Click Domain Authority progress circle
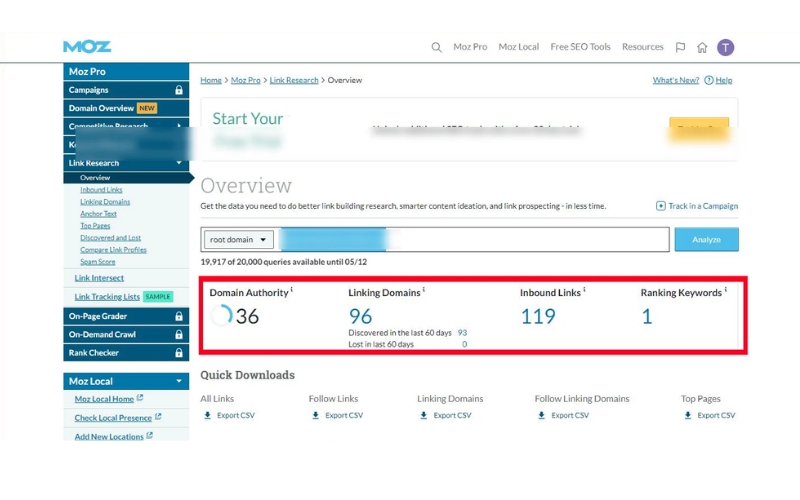 coord(221,316)
